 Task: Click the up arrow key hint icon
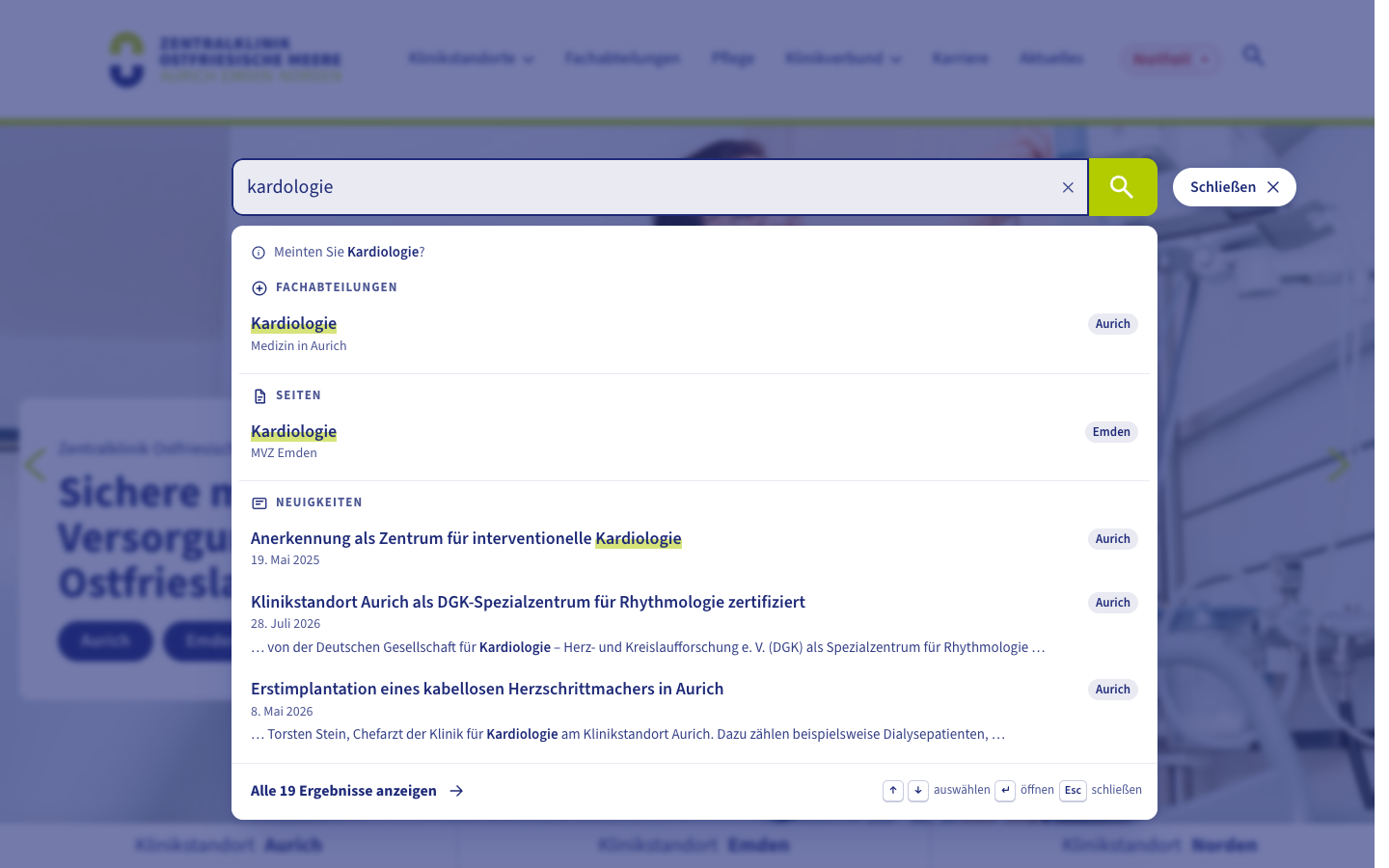(x=893, y=791)
